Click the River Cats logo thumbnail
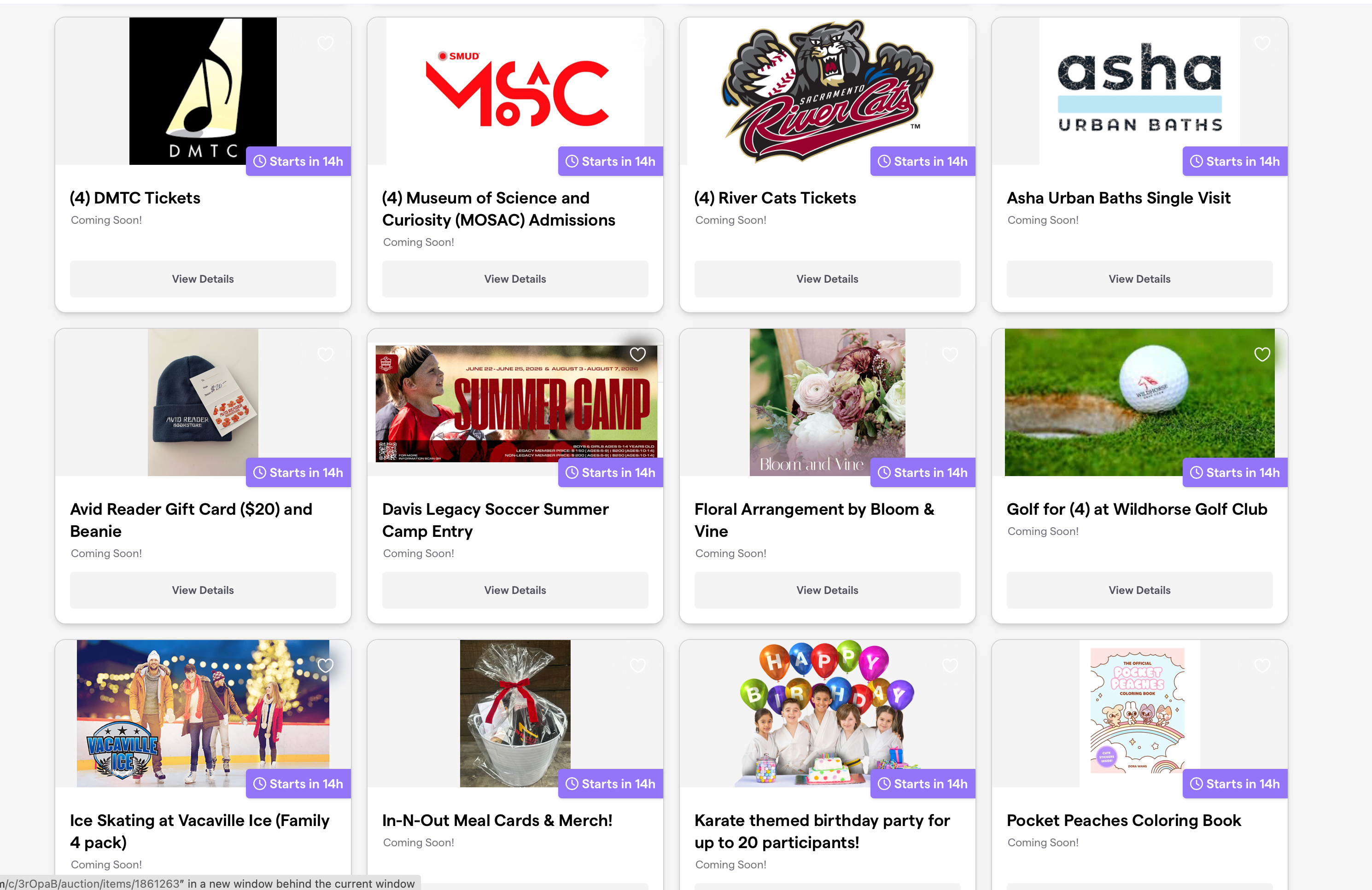 (x=827, y=91)
